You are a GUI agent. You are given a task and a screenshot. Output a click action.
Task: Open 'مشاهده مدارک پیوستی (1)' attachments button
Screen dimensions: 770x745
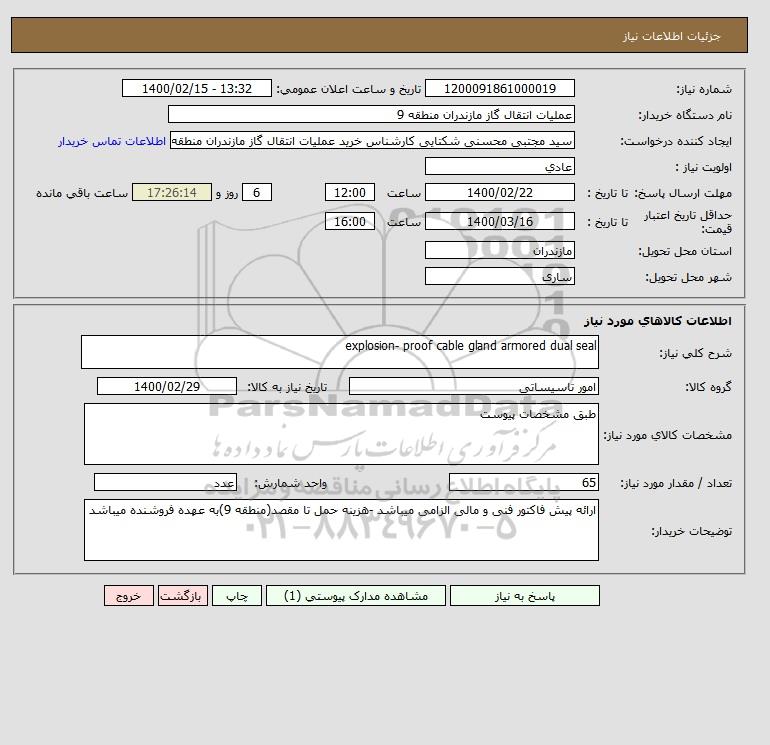356,595
